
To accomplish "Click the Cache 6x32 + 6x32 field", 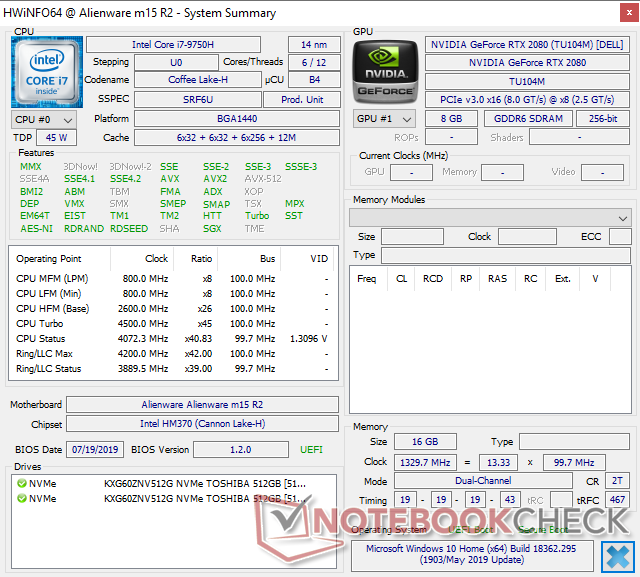I will [237, 138].
